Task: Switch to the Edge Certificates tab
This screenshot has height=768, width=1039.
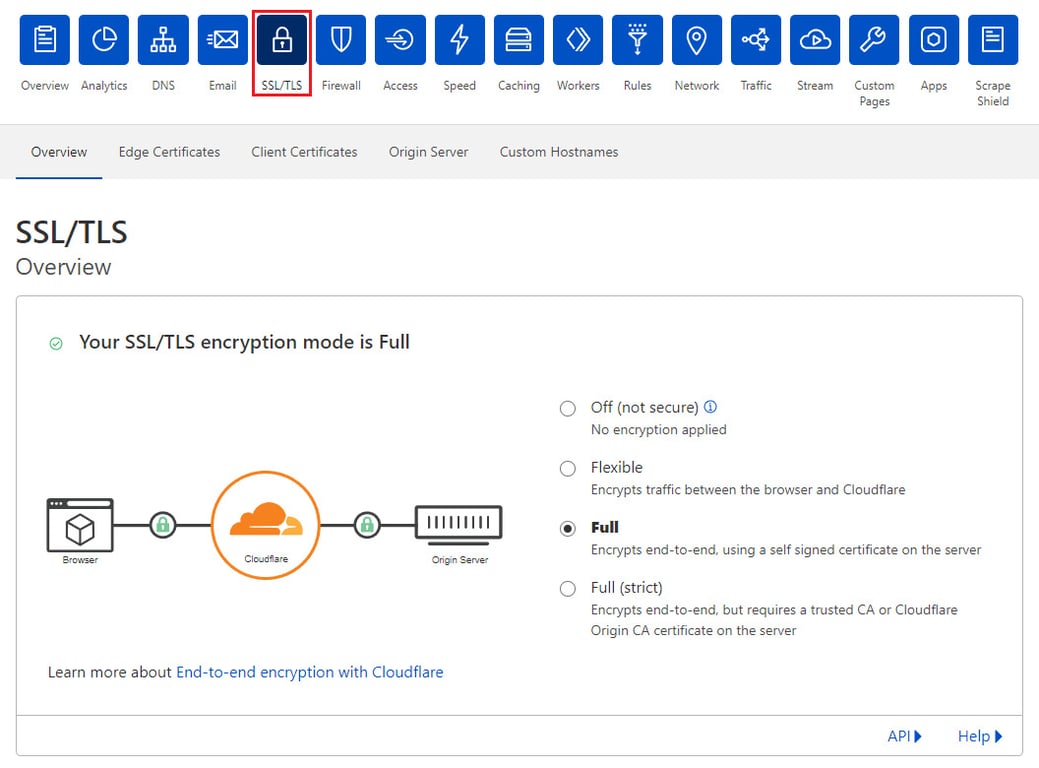Action: pos(169,152)
